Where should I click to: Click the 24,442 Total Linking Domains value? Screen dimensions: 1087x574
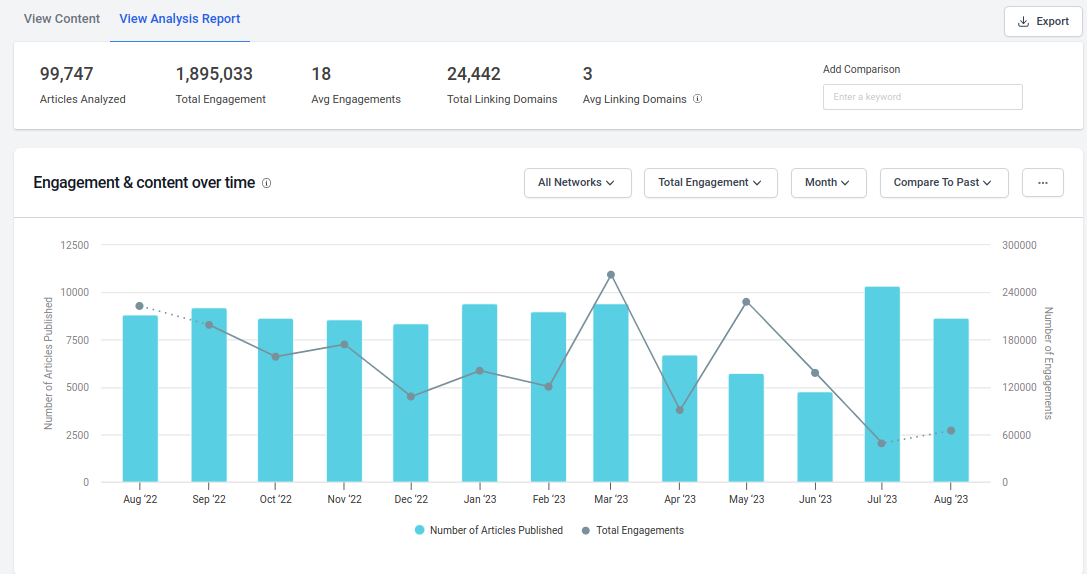point(473,74)
